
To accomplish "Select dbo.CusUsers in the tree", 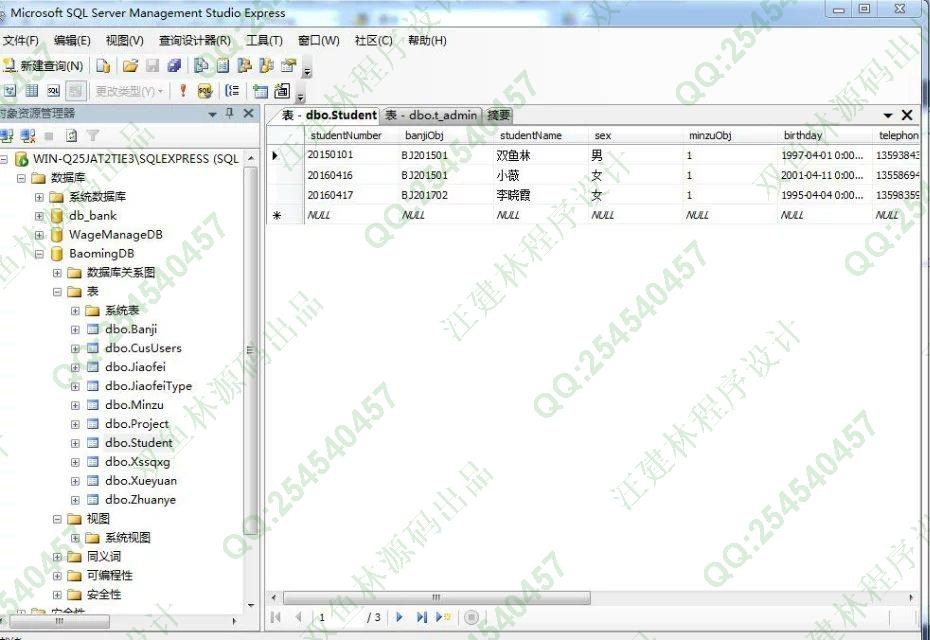I will [143, 348].
